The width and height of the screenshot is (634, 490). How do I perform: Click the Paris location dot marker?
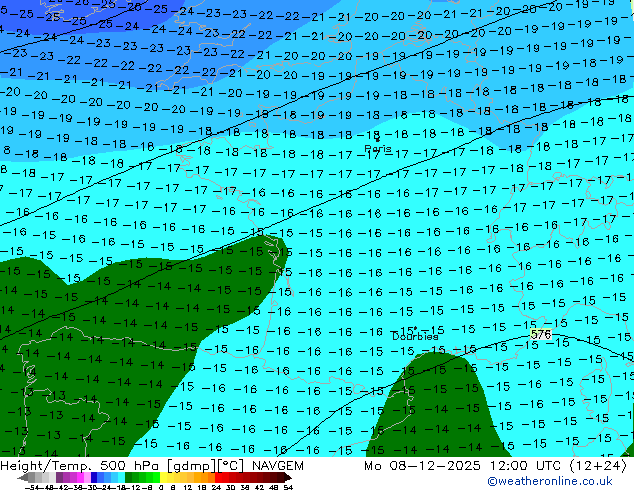(378, 139)
